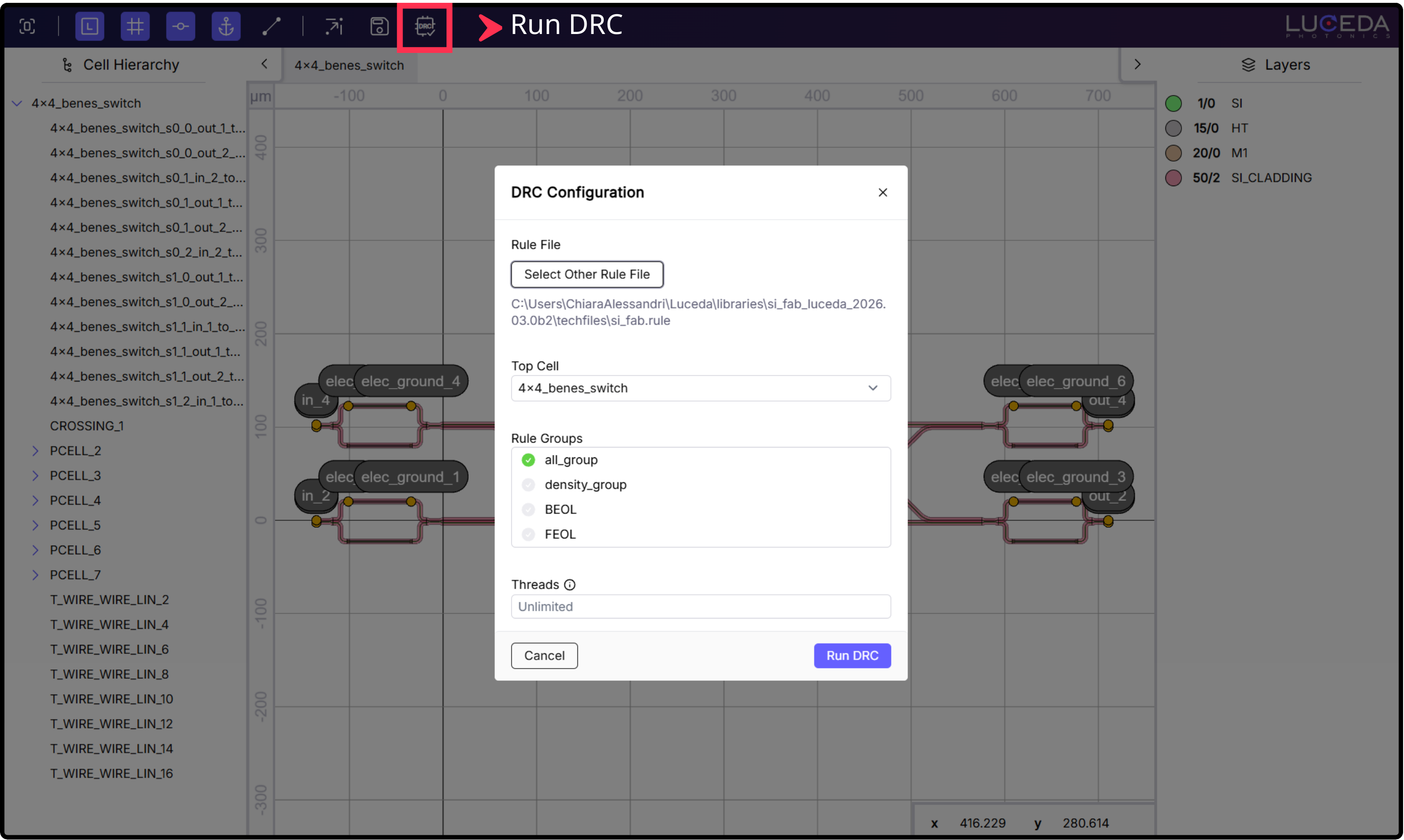1404x840 pixels.
Task: Enable the BEOL rule group
Action: 529,509
